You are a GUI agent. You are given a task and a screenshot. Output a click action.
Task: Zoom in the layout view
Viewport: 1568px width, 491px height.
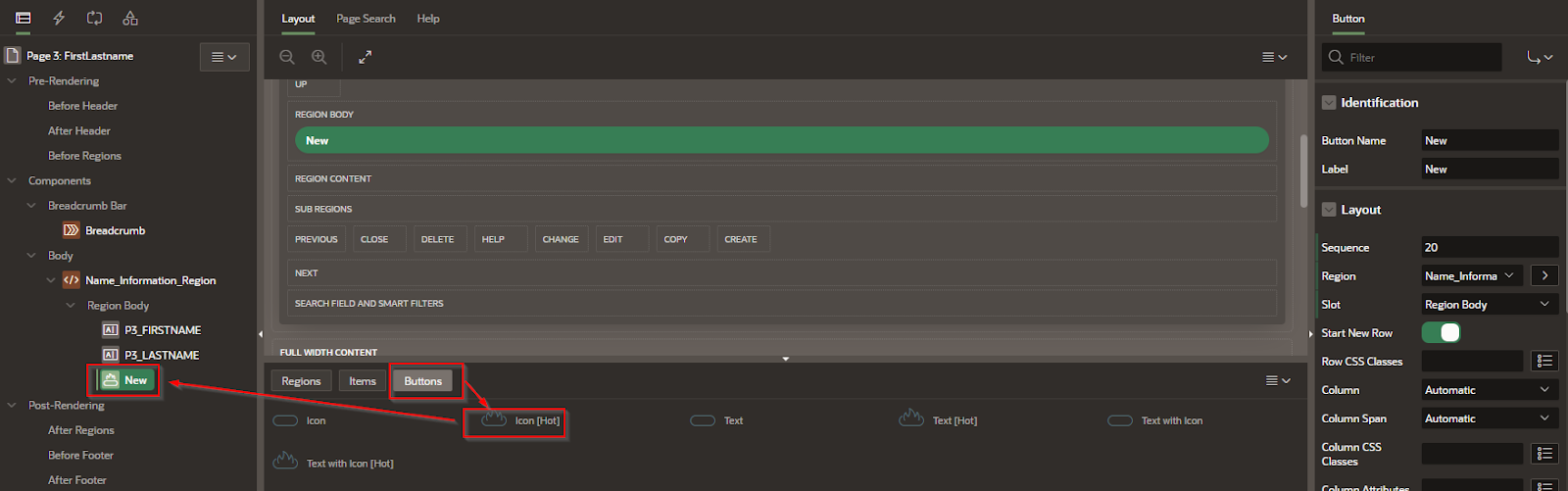point(319,57)
